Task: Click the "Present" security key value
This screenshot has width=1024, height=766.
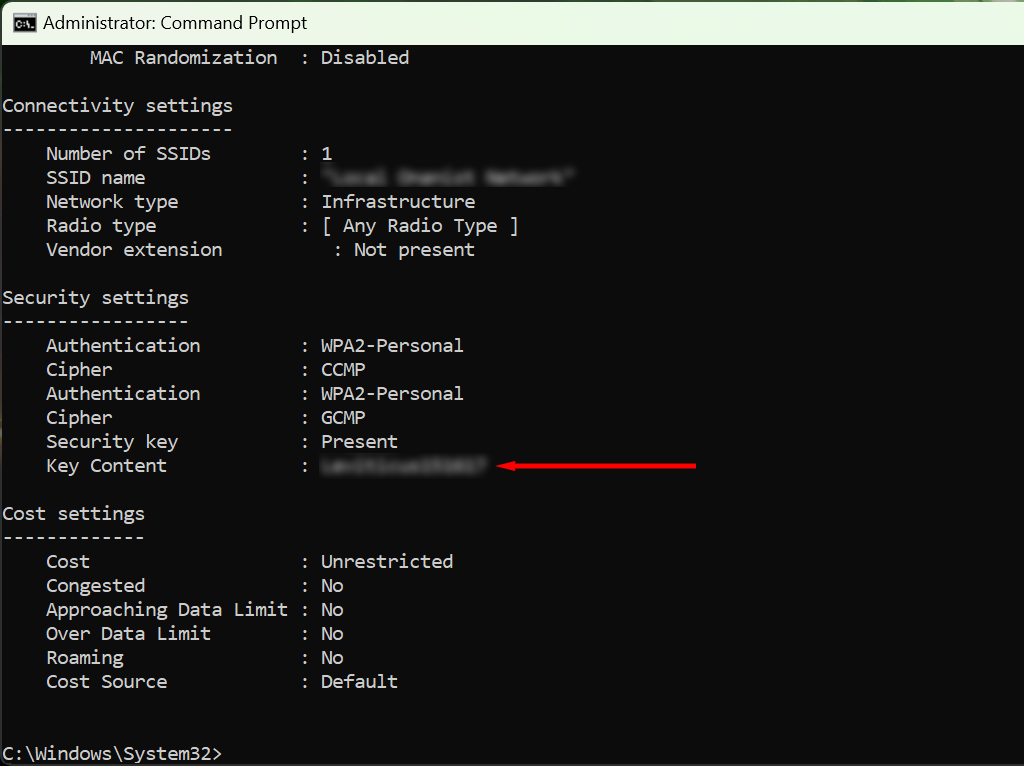Action: pyautogui.click(x=359, y=442)
